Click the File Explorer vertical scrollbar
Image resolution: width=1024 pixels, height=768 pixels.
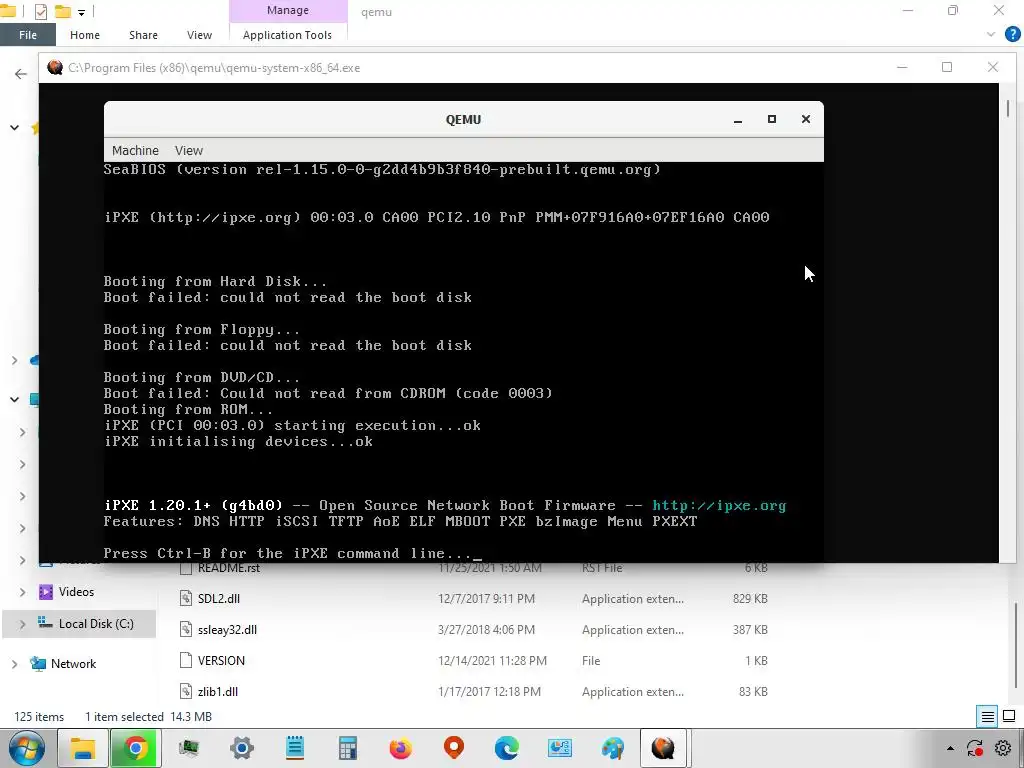[1017, 644]
